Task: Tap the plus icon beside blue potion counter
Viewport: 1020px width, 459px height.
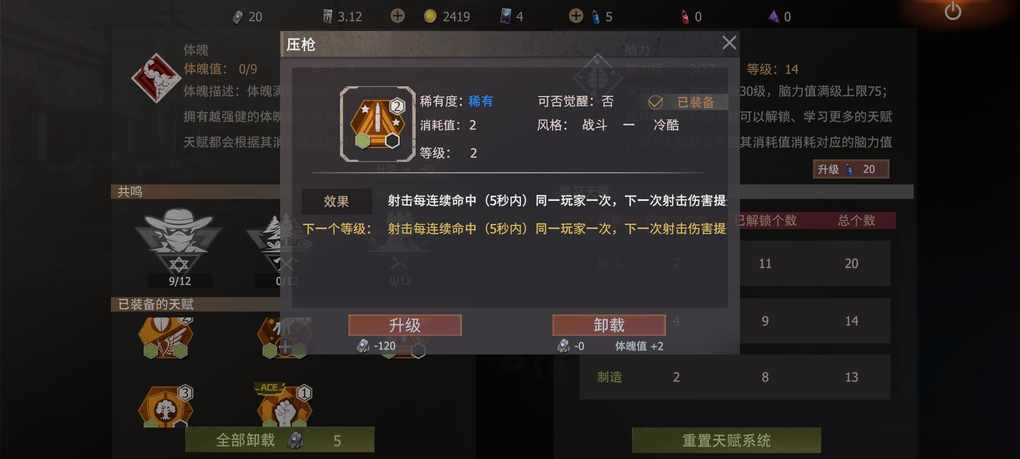Action: click(x=576, y=16)
